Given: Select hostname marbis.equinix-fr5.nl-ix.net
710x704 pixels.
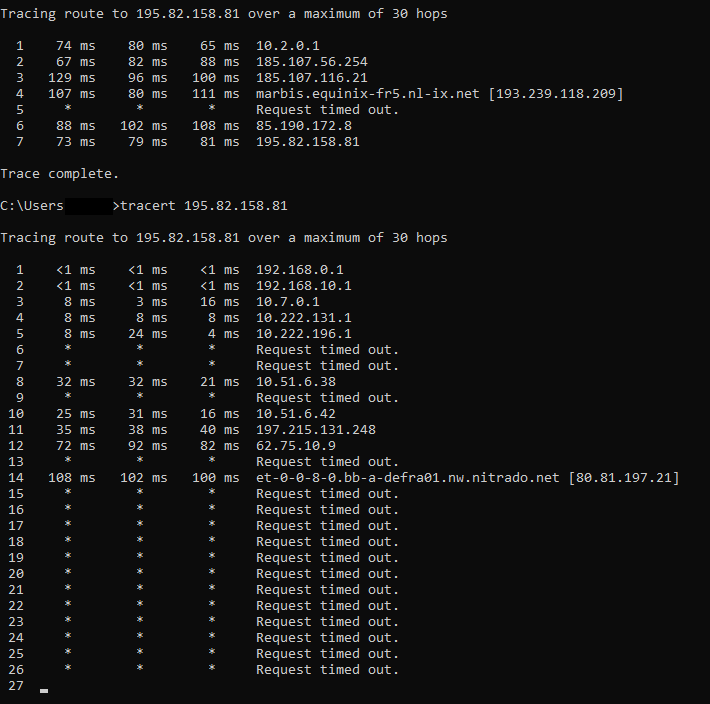Looking at the screenshot, I should coord(368,94).
